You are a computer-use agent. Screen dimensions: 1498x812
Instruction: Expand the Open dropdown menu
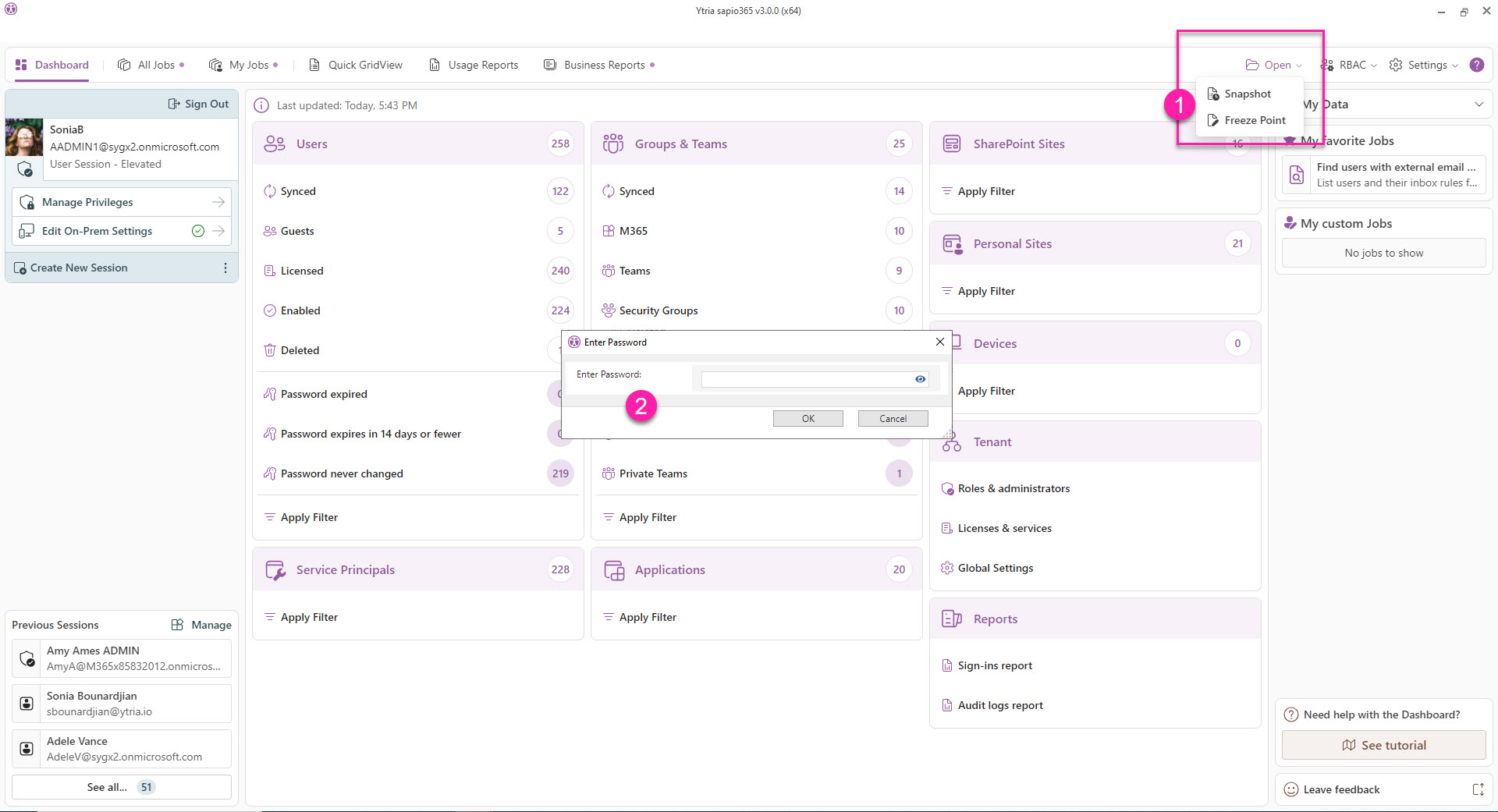click(1274, 65)
